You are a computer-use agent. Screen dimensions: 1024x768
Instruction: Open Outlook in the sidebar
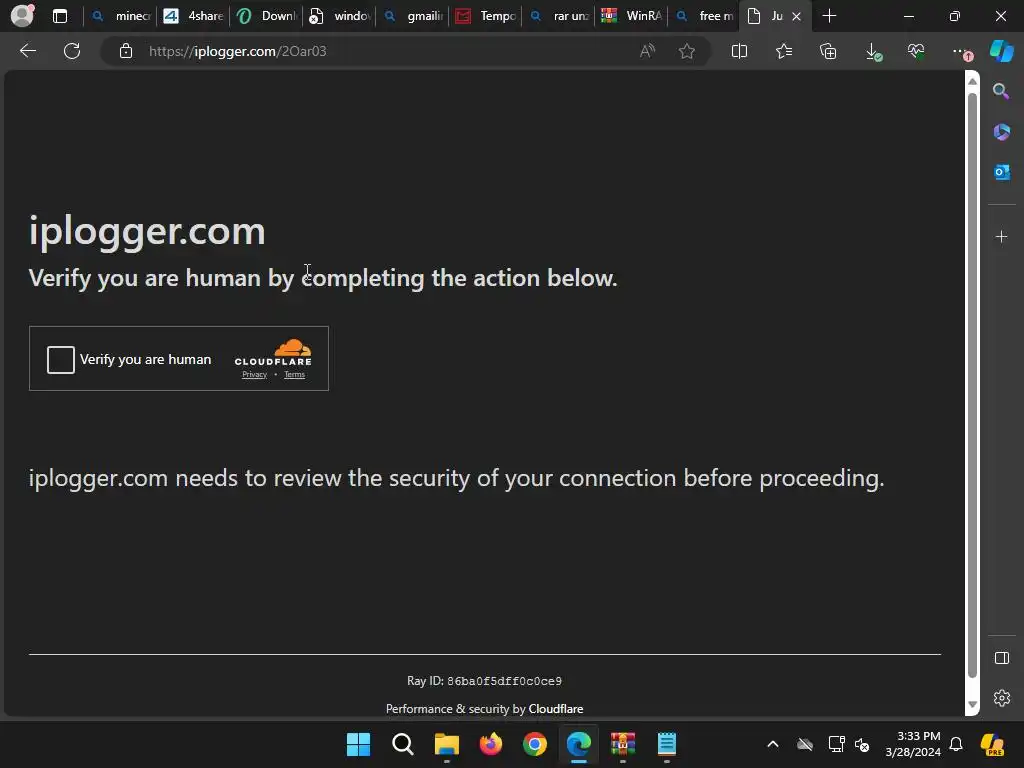(1001, 172)
